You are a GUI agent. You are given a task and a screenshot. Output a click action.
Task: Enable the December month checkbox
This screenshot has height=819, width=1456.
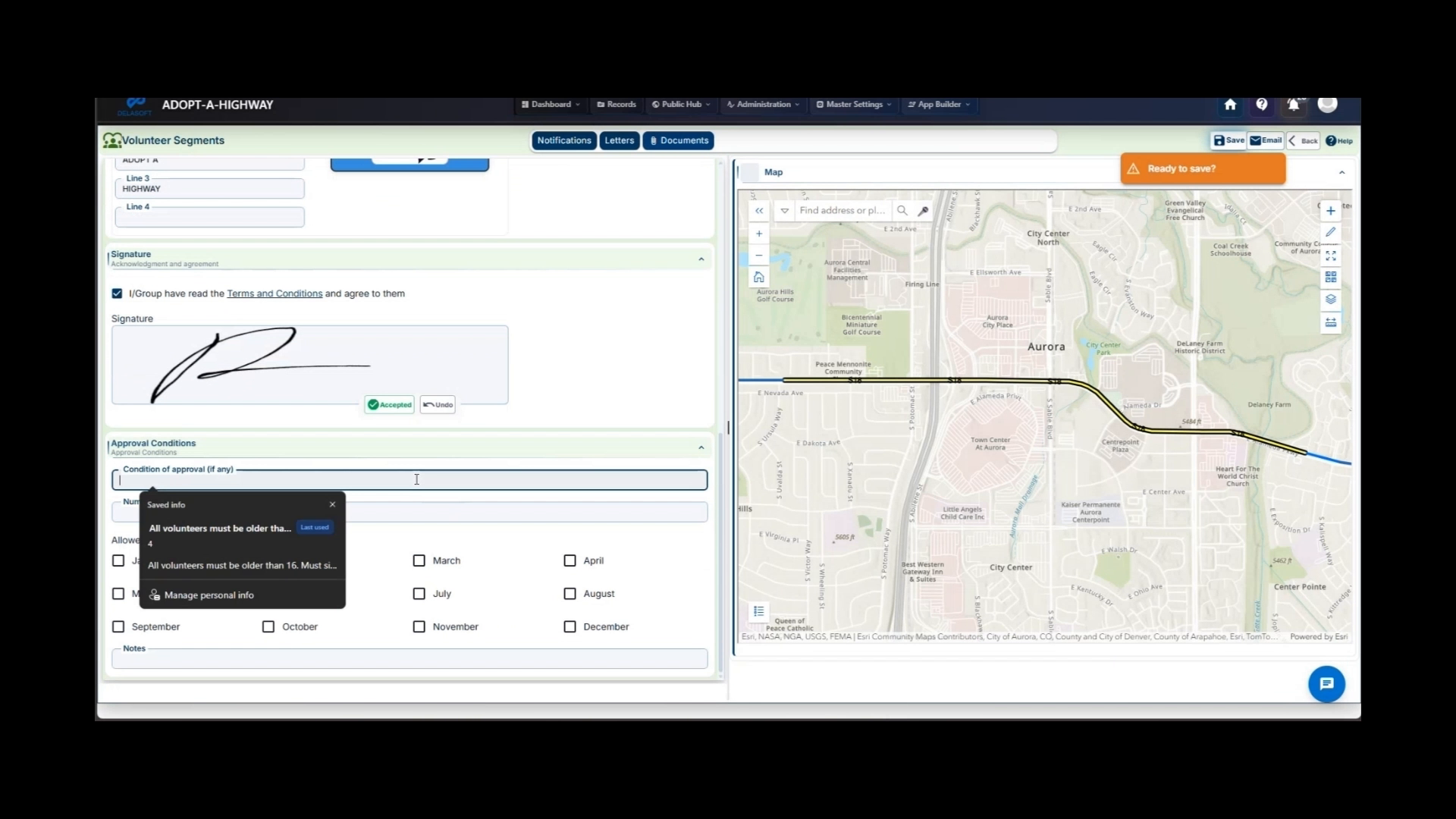[570, 626]
